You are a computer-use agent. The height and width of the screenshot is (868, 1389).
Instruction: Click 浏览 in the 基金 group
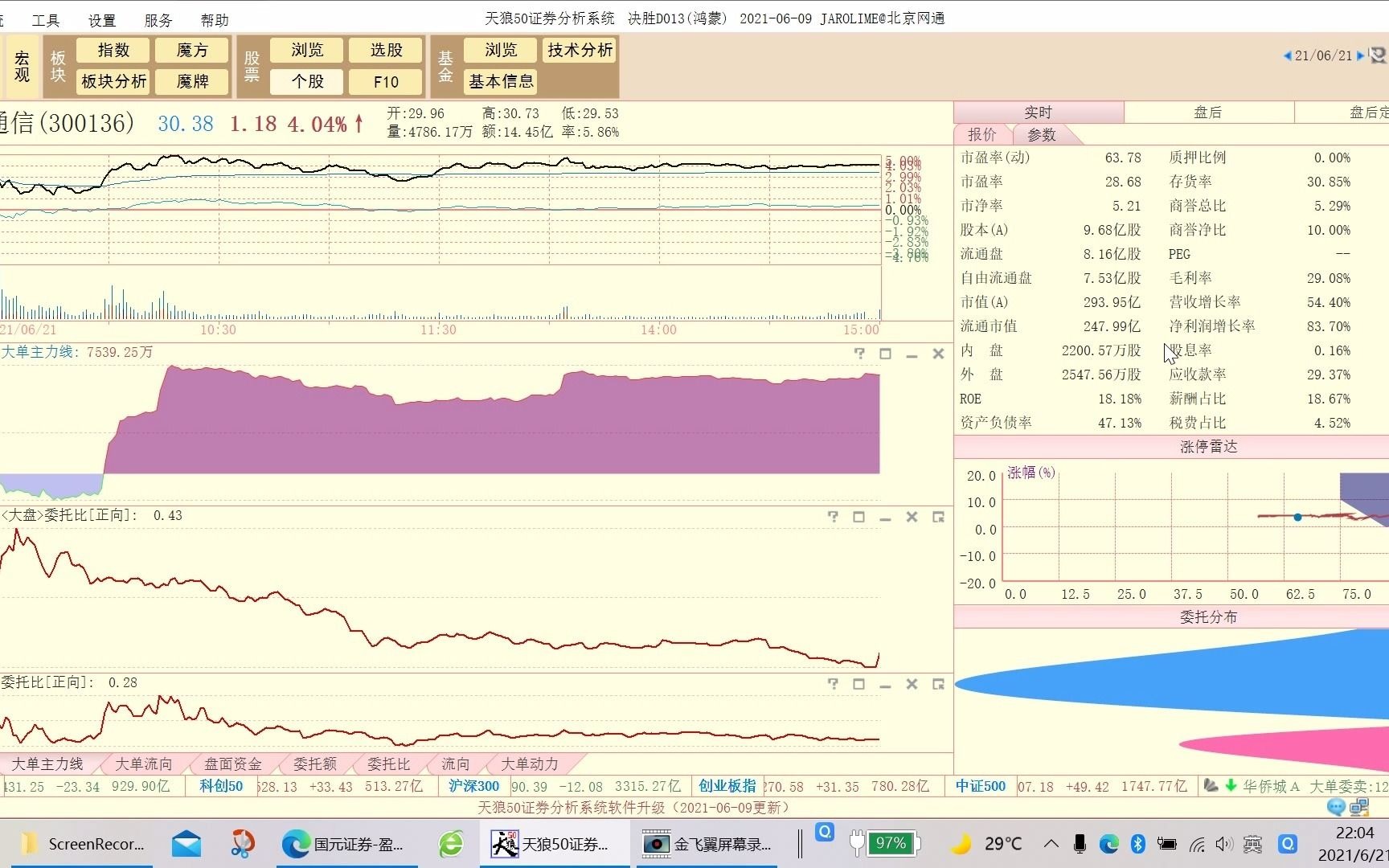[501, 50]
